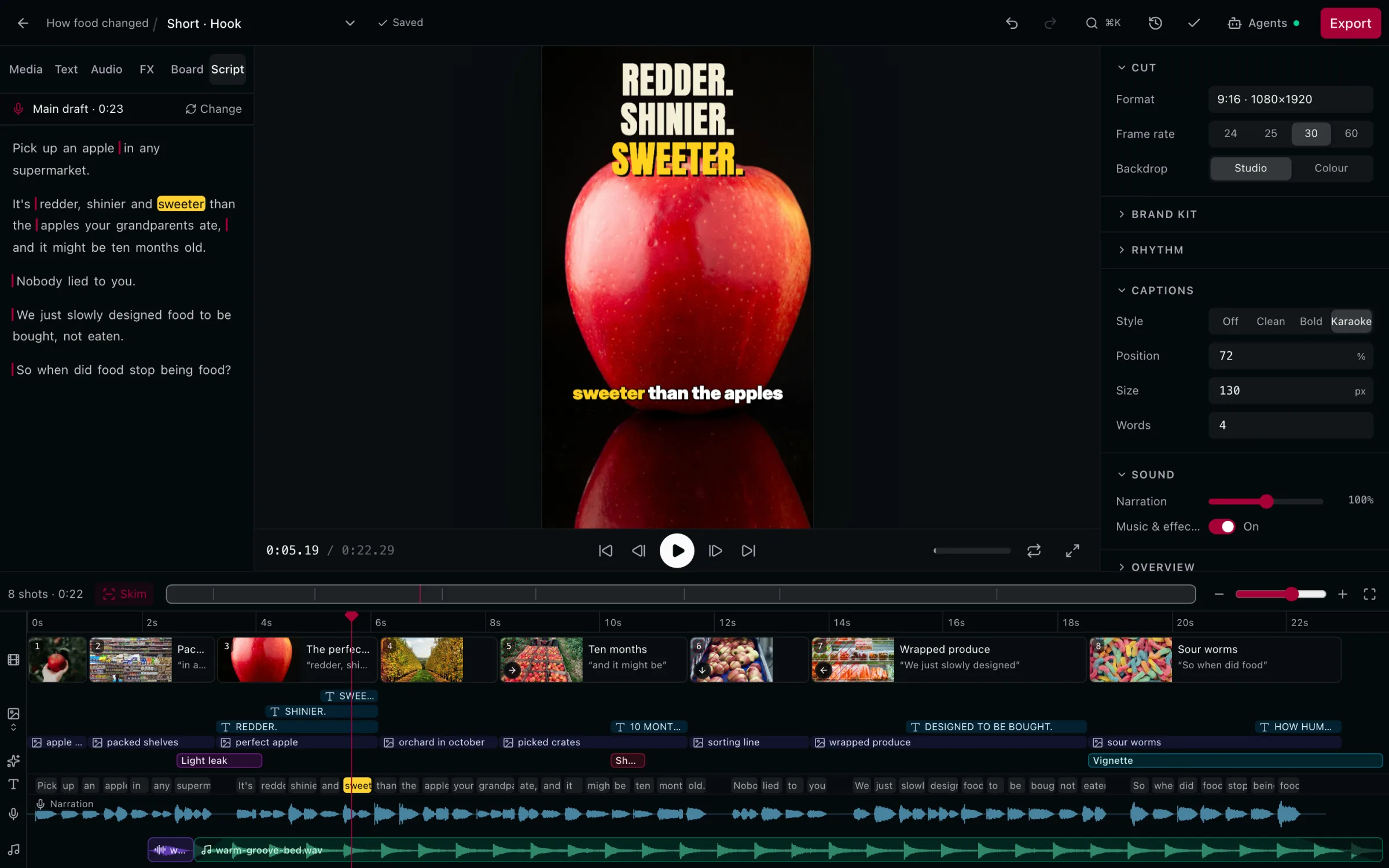1389x868 pixels.
Task: Switch to the Media tab
Action: (25, 69)
